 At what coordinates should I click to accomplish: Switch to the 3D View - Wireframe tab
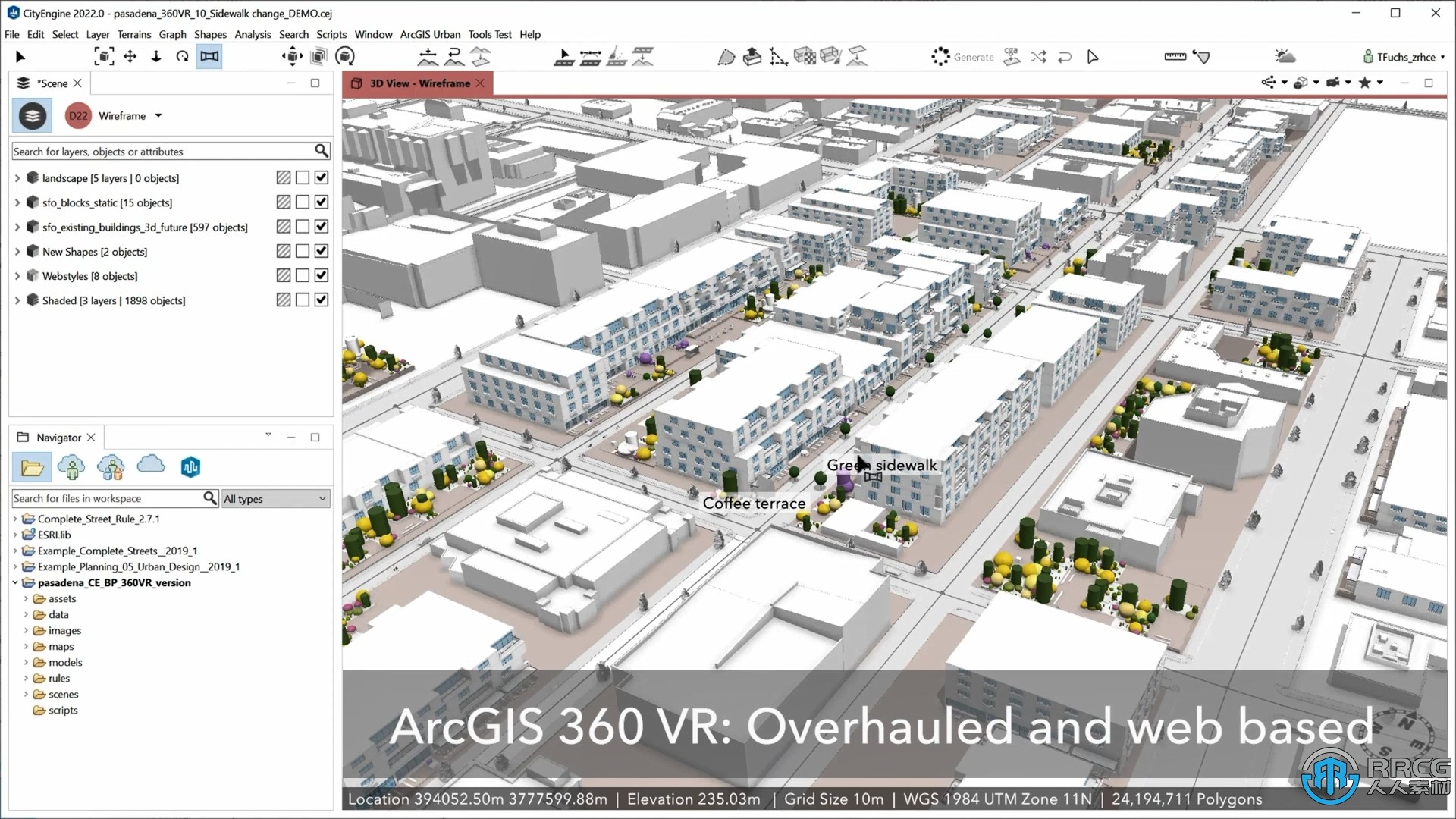[419, 83]
